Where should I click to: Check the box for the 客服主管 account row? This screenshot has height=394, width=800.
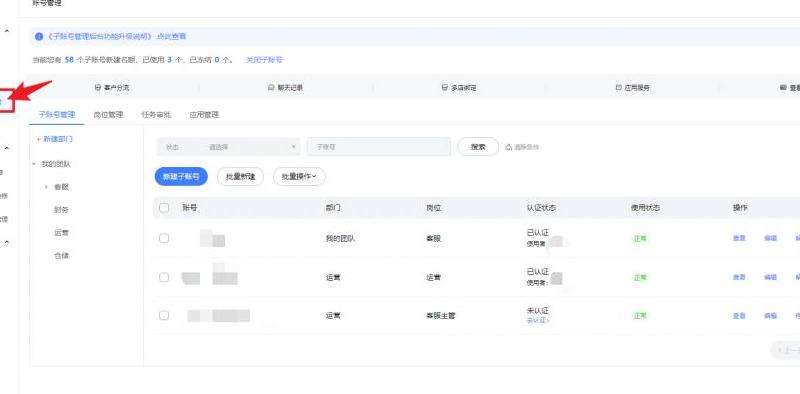[164, 315]
